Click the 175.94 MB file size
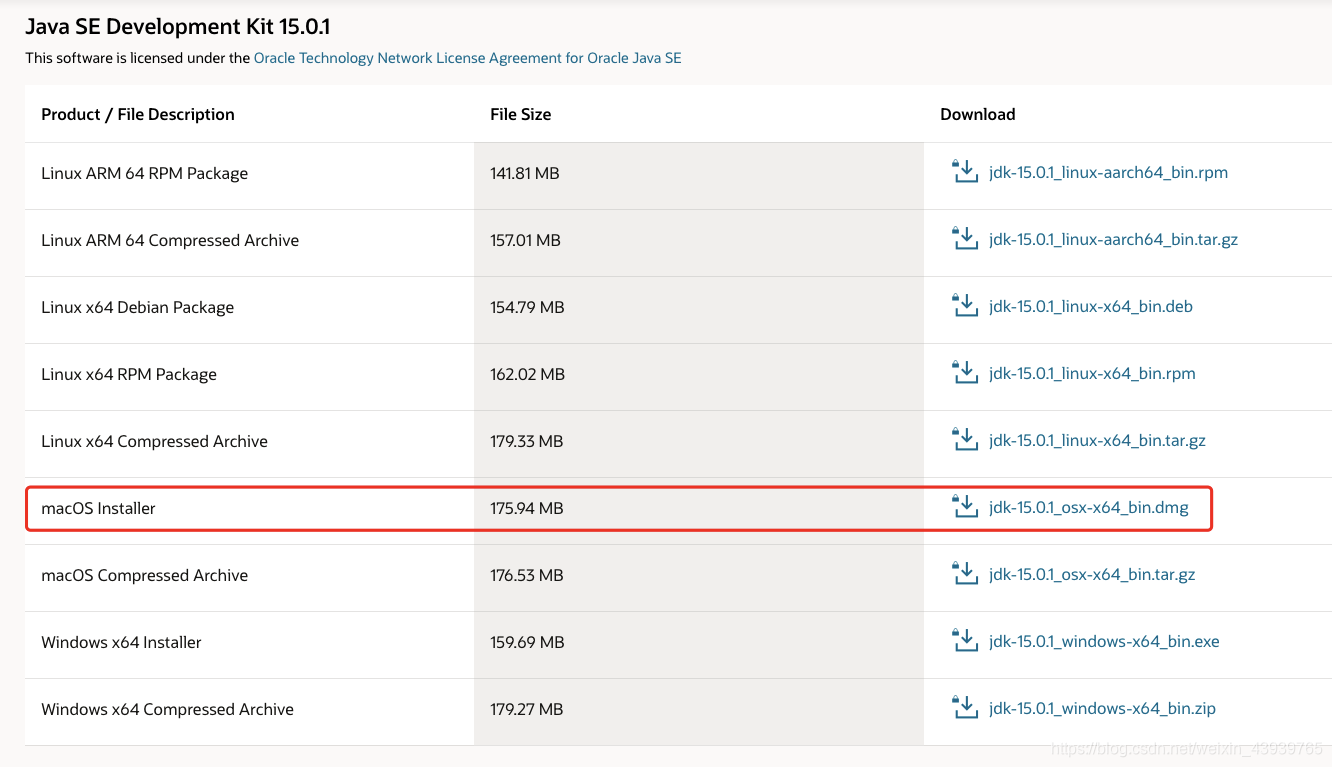 click(526, 508)
